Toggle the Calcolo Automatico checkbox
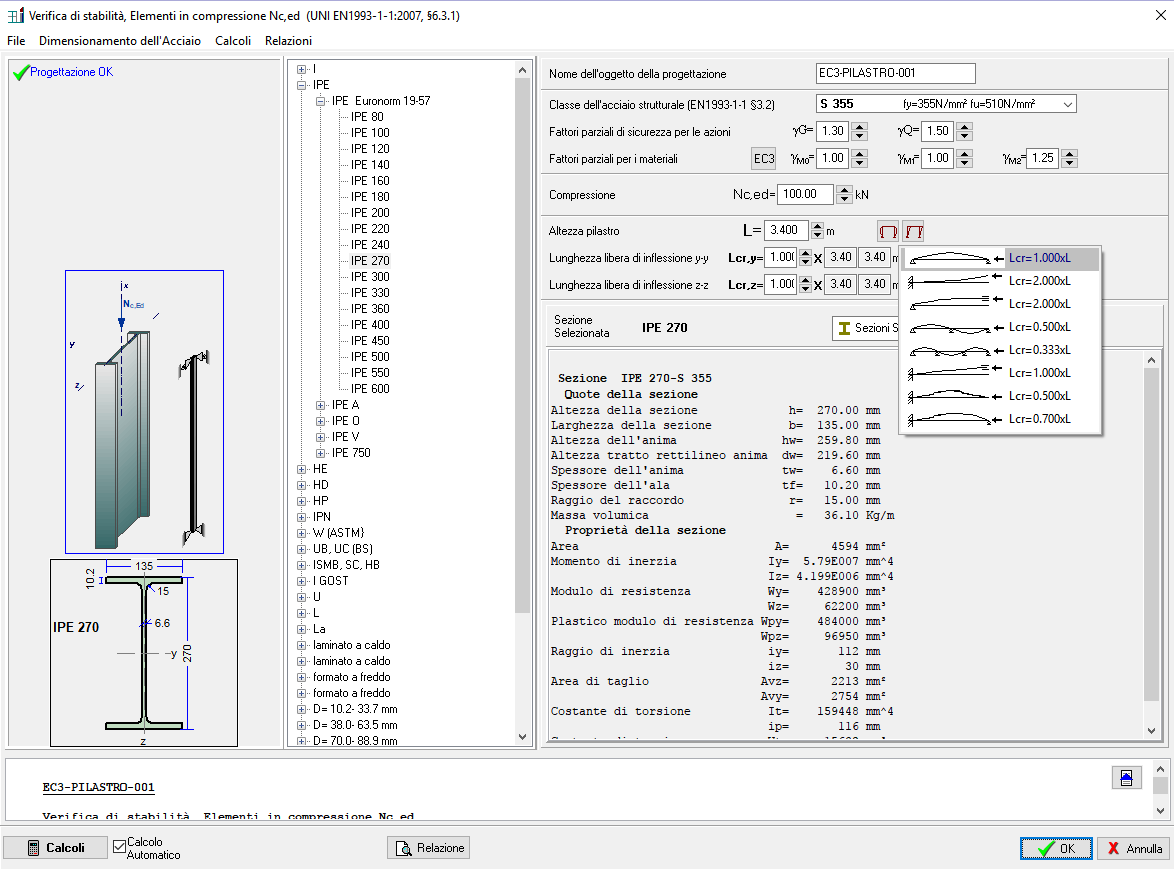 pos(120,848)
